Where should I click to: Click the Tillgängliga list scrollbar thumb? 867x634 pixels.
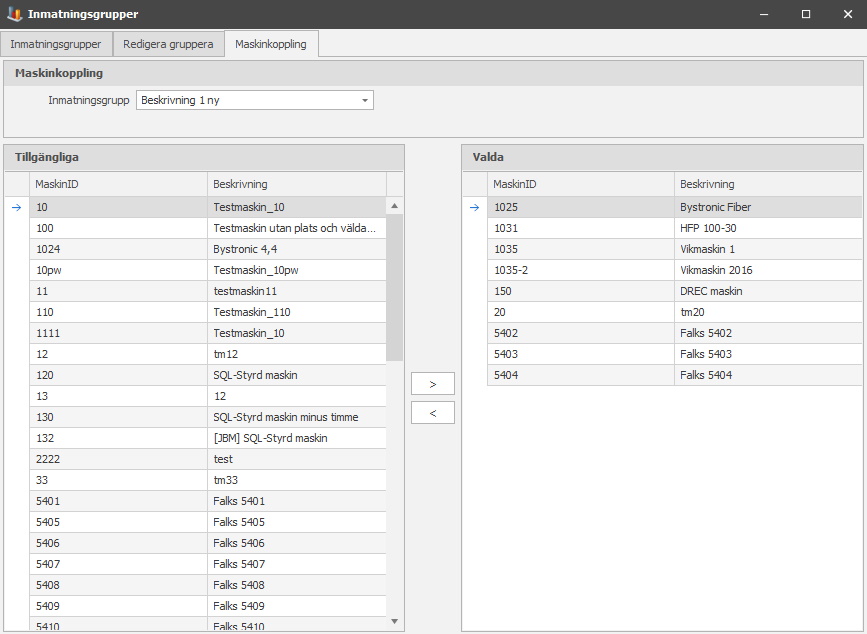[395, 288]
